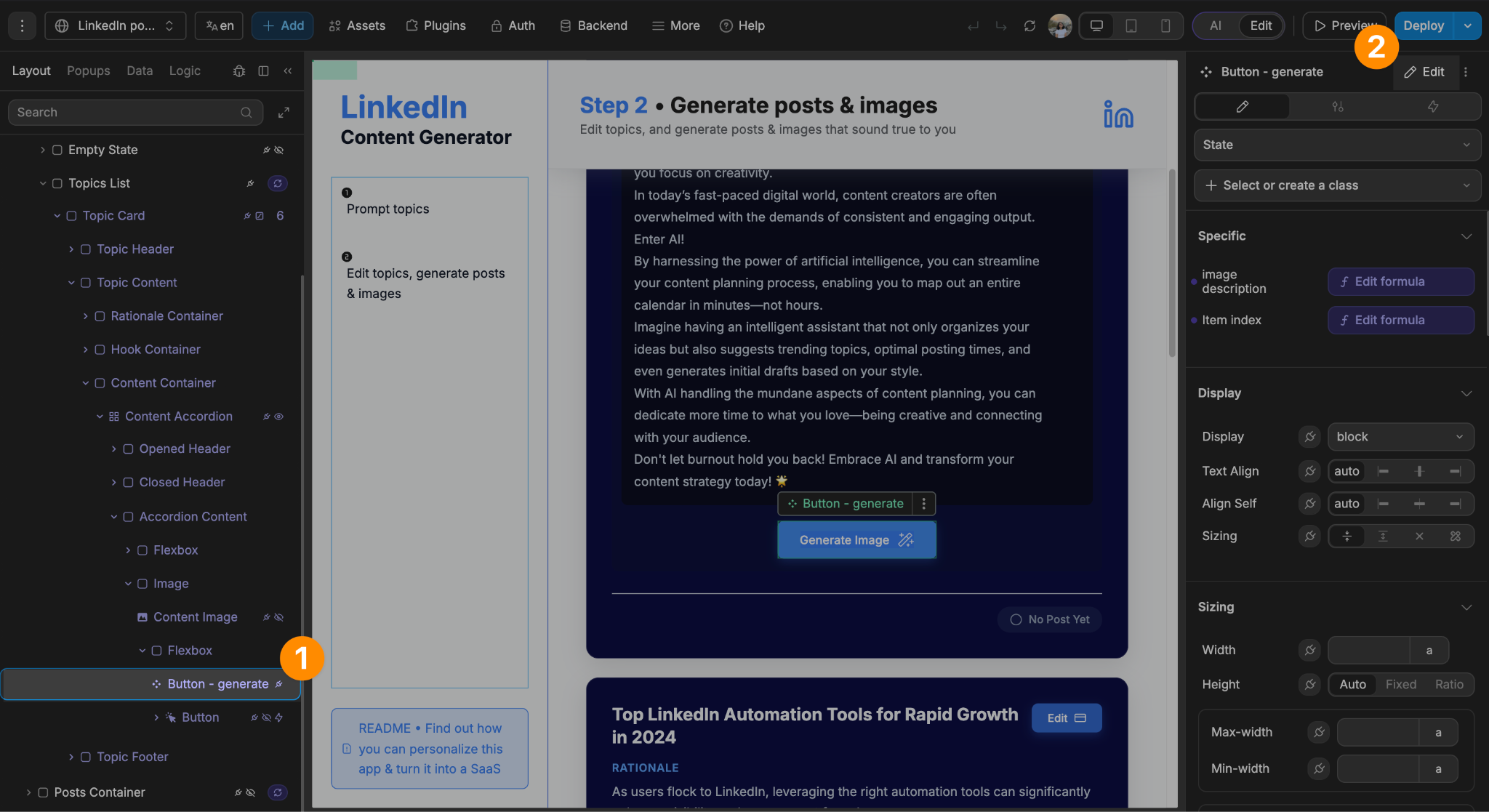Toggle visibility of Empty State element
Screen dimensions: 1489x812
[279, 150]
